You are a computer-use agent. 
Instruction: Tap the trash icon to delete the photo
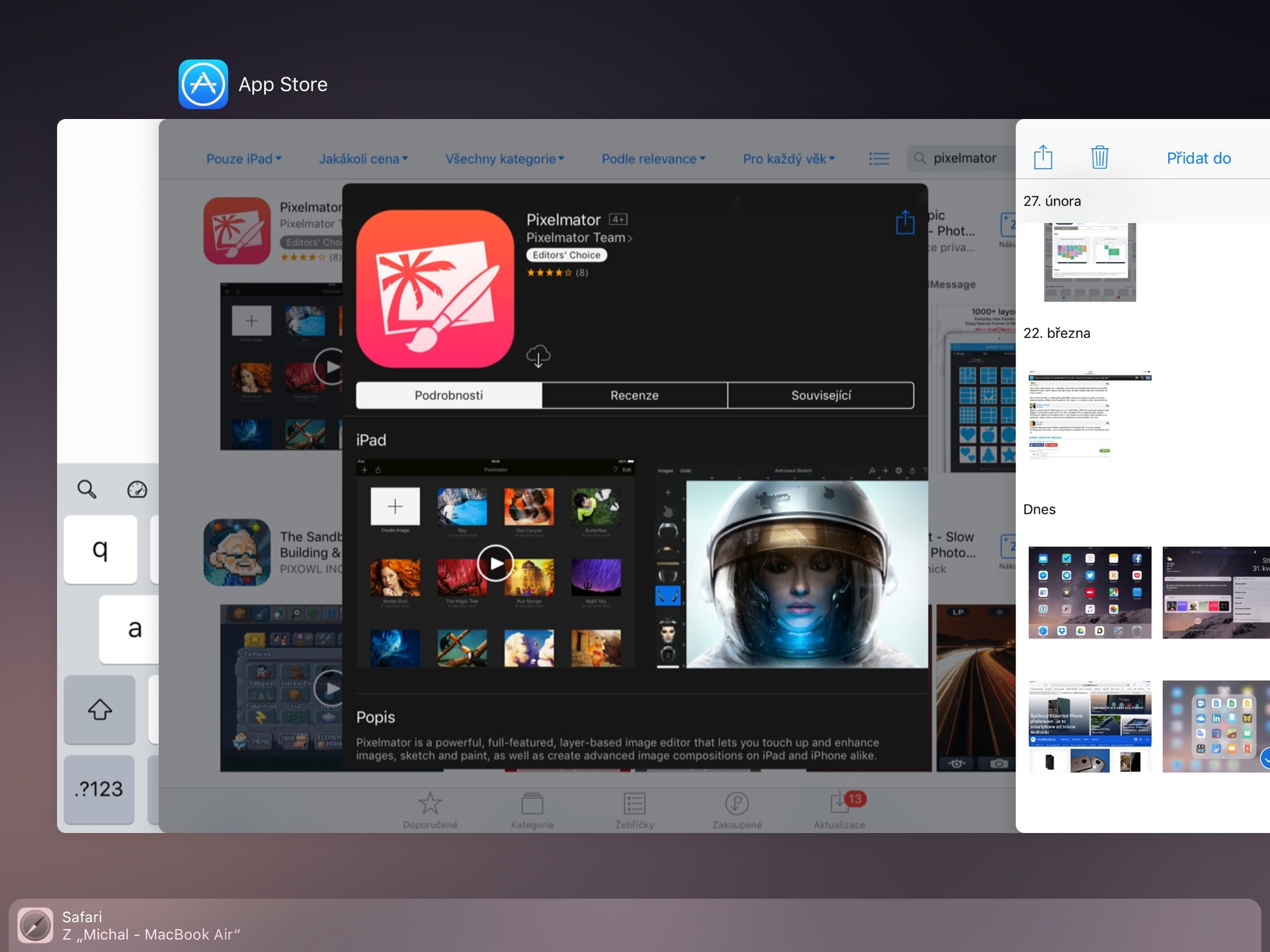1100,157
